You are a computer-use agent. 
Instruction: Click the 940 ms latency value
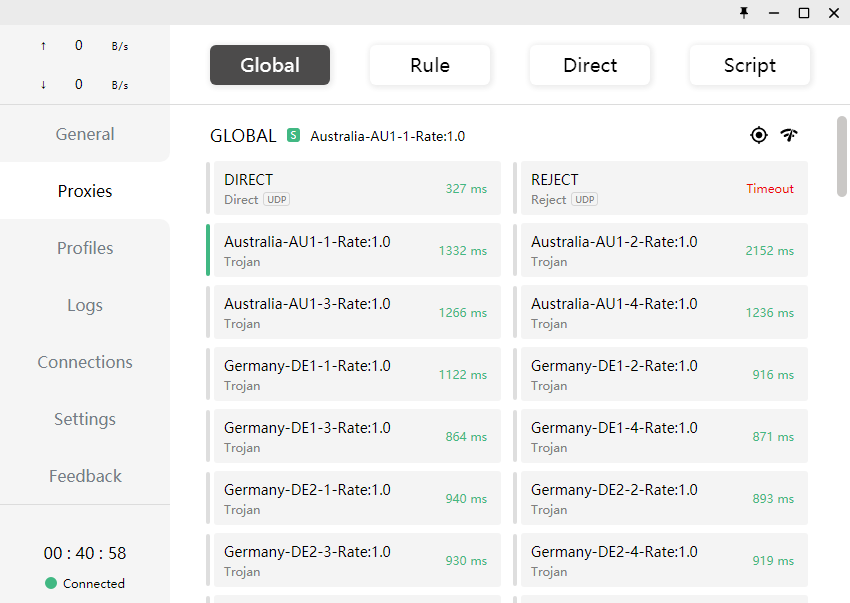point(466,498)
